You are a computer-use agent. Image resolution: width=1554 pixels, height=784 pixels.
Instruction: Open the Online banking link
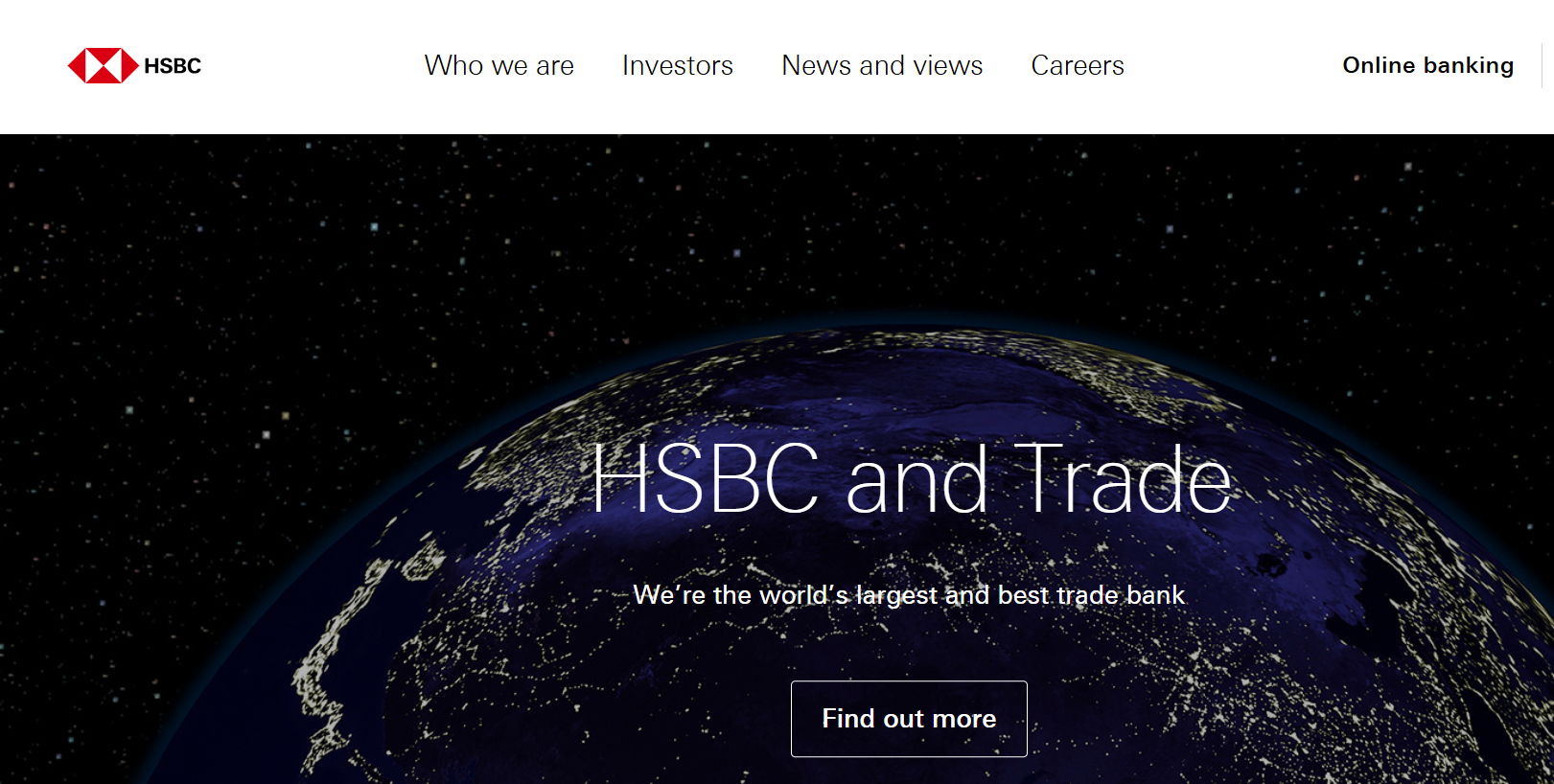[x=1428, y=65]
